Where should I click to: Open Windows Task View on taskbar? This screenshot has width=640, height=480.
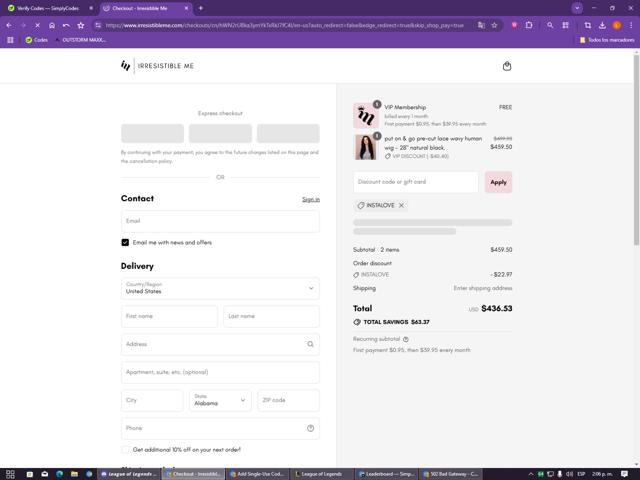coord(10,474)
